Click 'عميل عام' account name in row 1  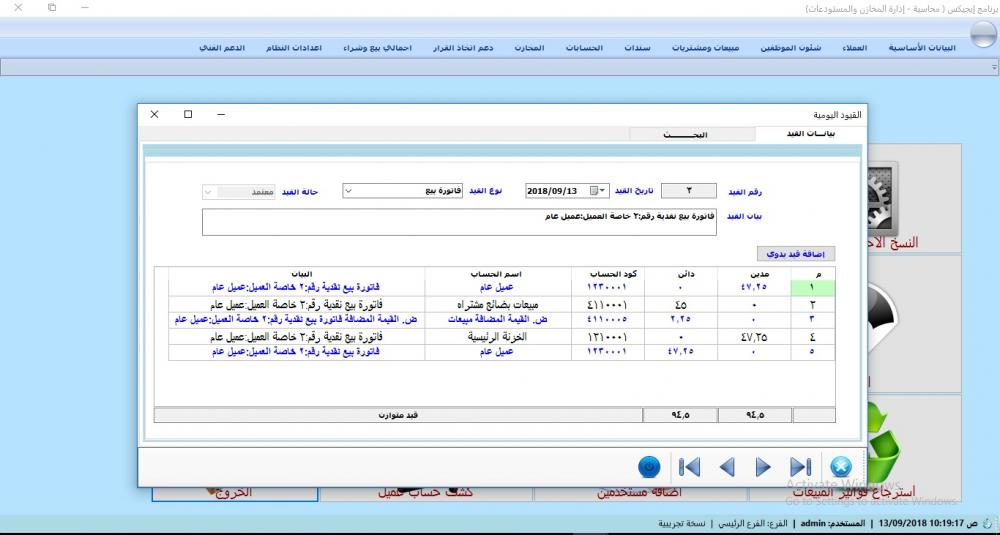[x=497, y=288]
